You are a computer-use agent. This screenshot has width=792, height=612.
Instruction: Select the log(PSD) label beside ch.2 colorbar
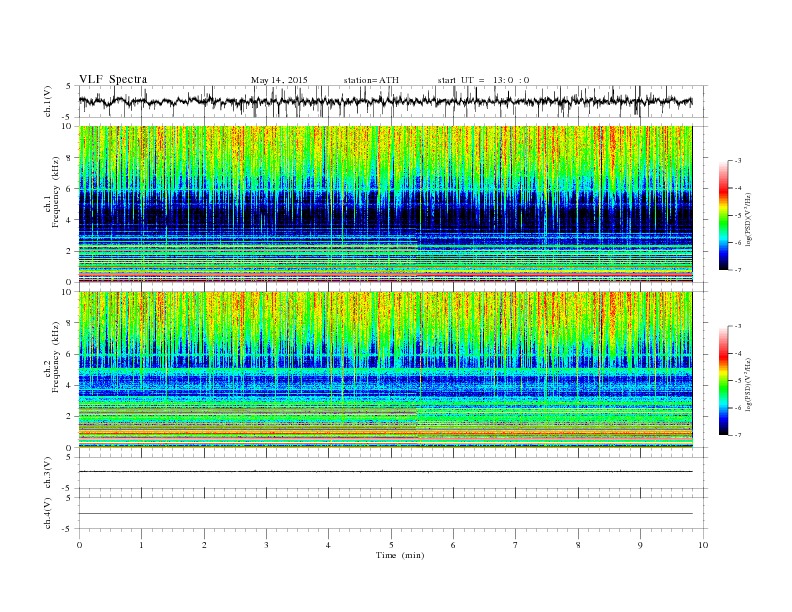point(748,385)
